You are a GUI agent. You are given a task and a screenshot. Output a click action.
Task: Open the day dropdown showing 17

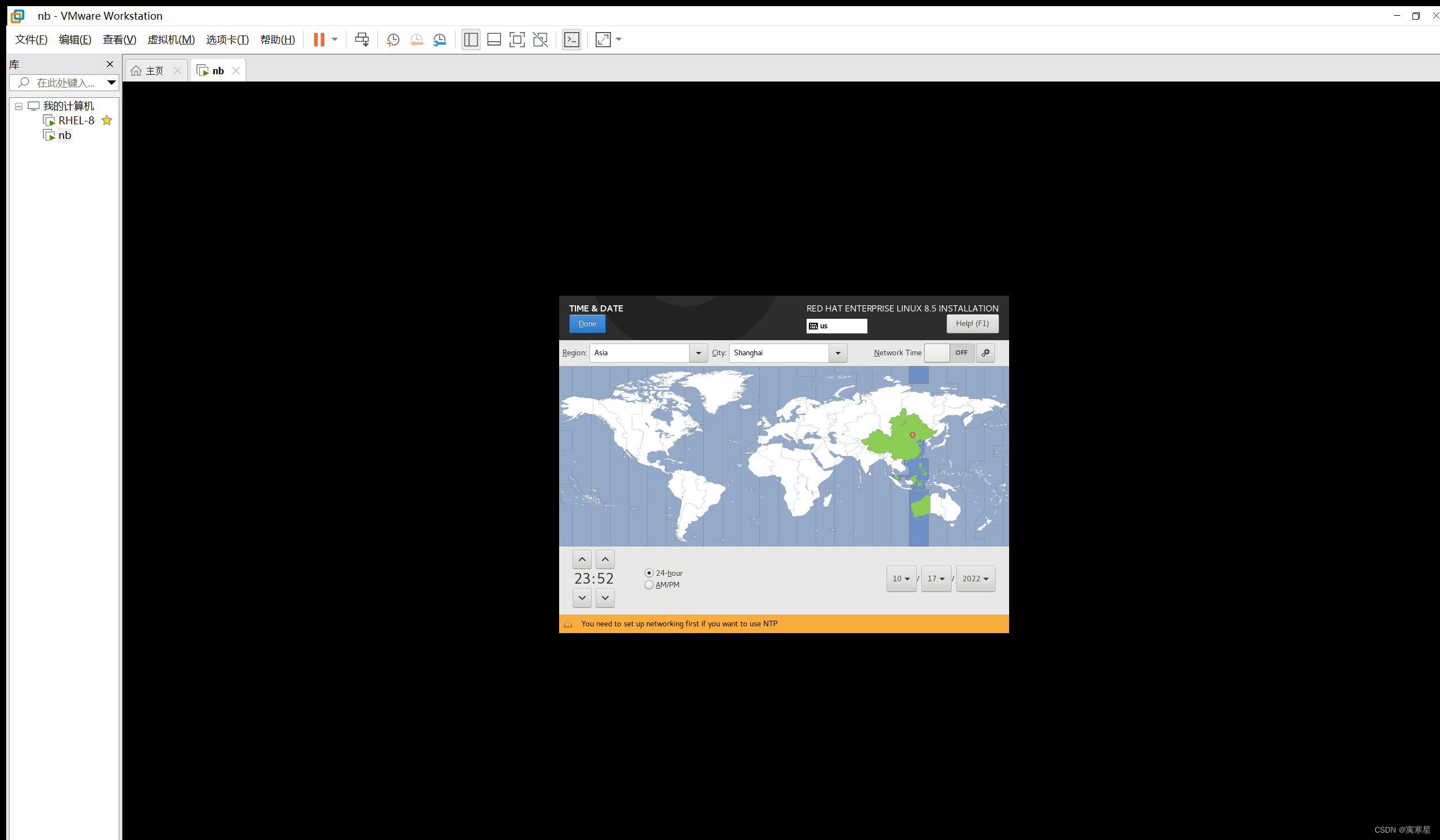point(937,579)
